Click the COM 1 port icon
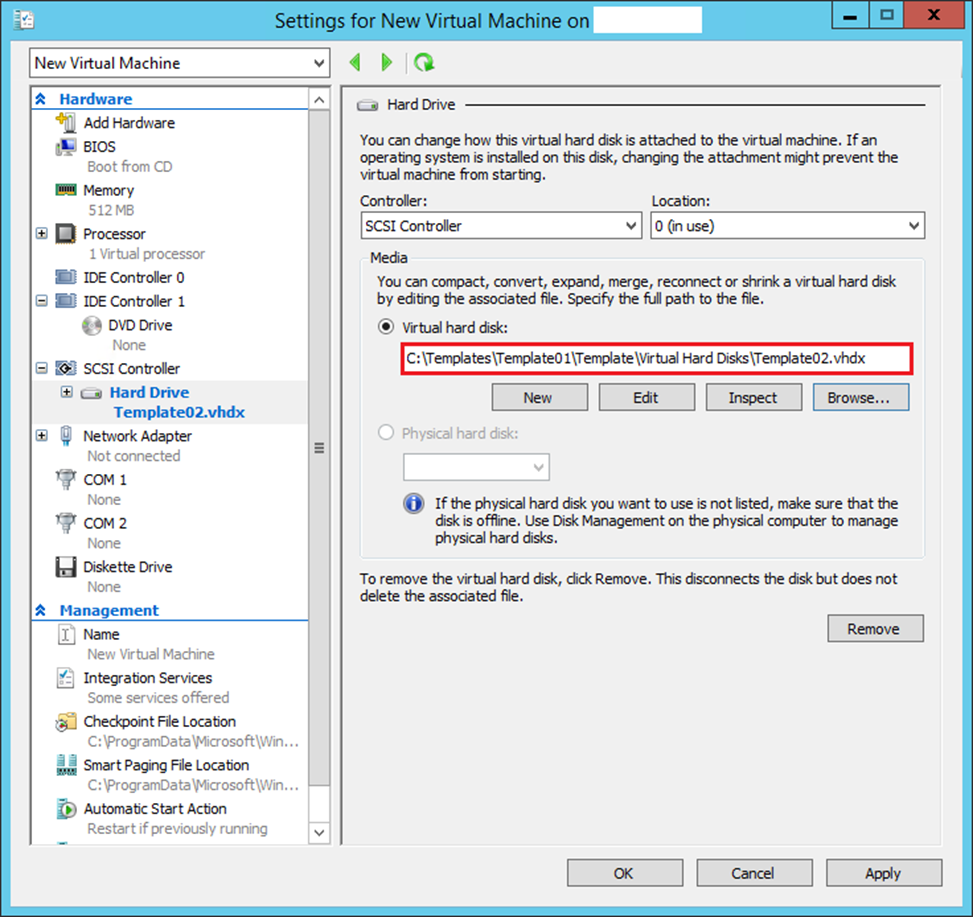973x917 pixels. 66,479
